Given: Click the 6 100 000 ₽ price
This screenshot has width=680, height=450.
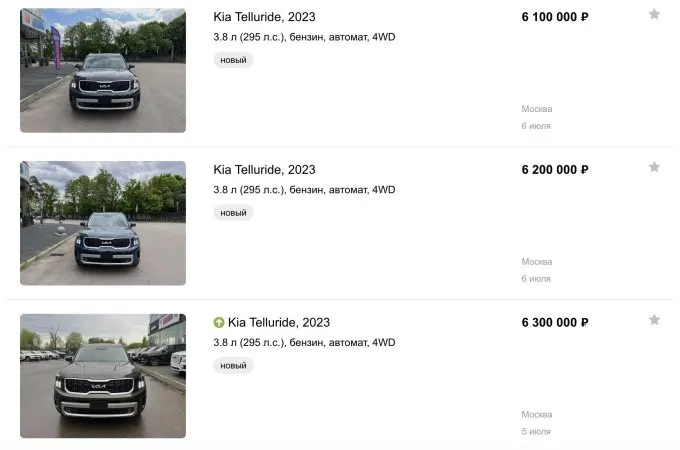Looking at the screenshot, I should click(555, 17).
